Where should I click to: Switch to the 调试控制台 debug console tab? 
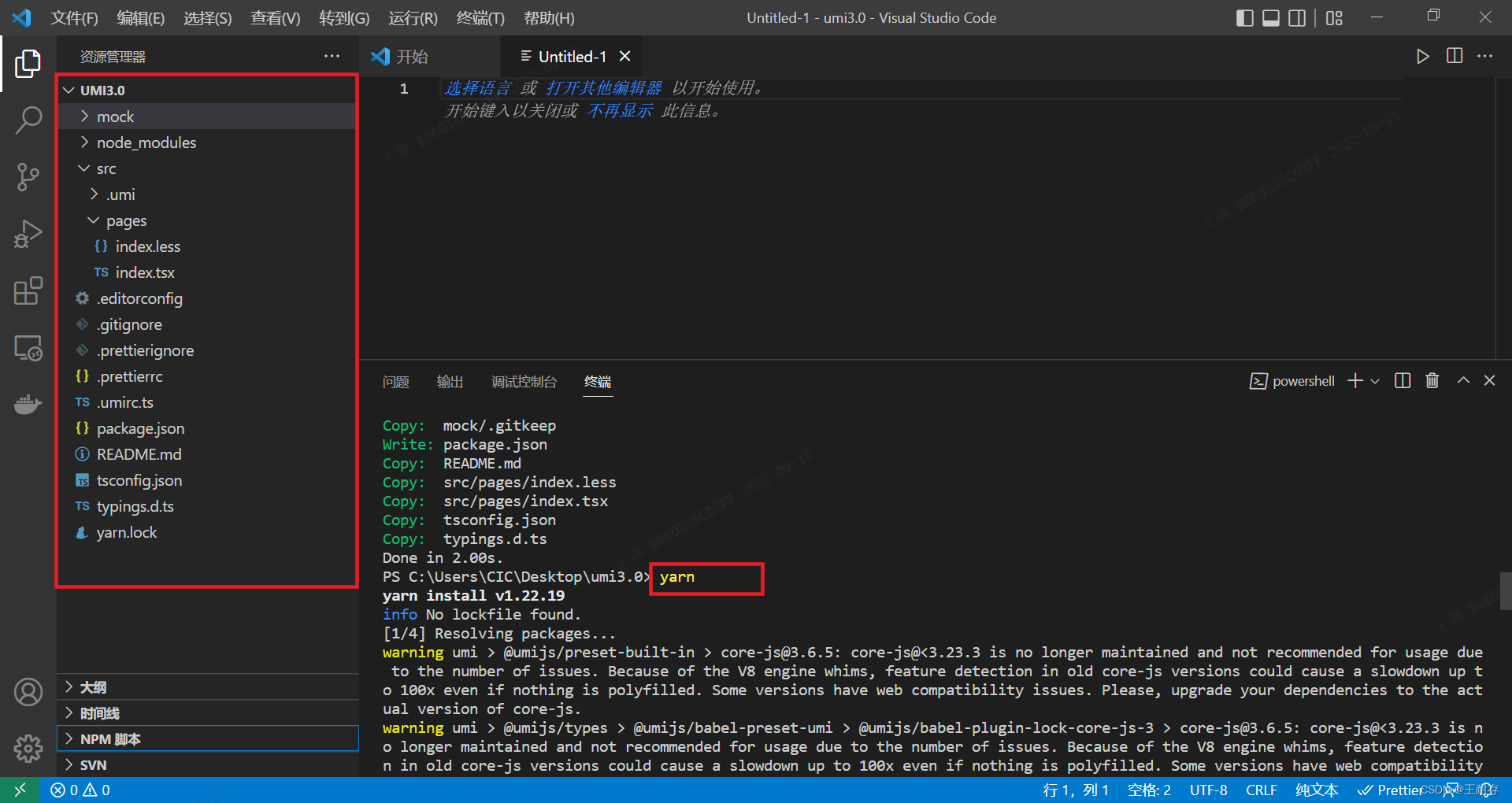[524, 382]
